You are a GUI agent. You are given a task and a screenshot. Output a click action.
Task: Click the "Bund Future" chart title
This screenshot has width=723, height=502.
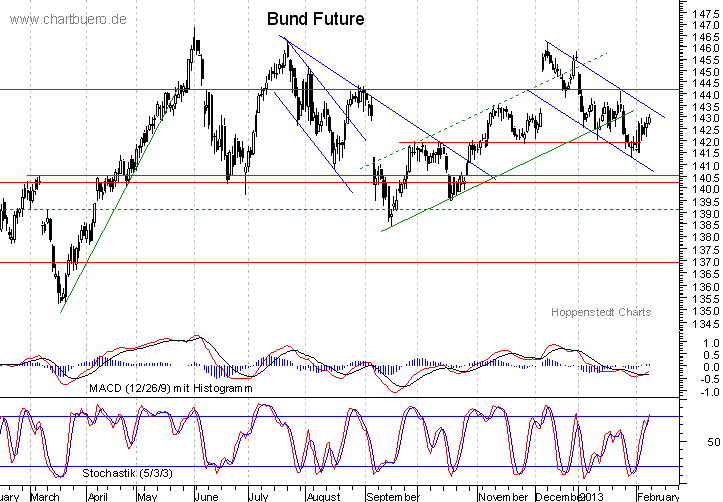point(315,19)
